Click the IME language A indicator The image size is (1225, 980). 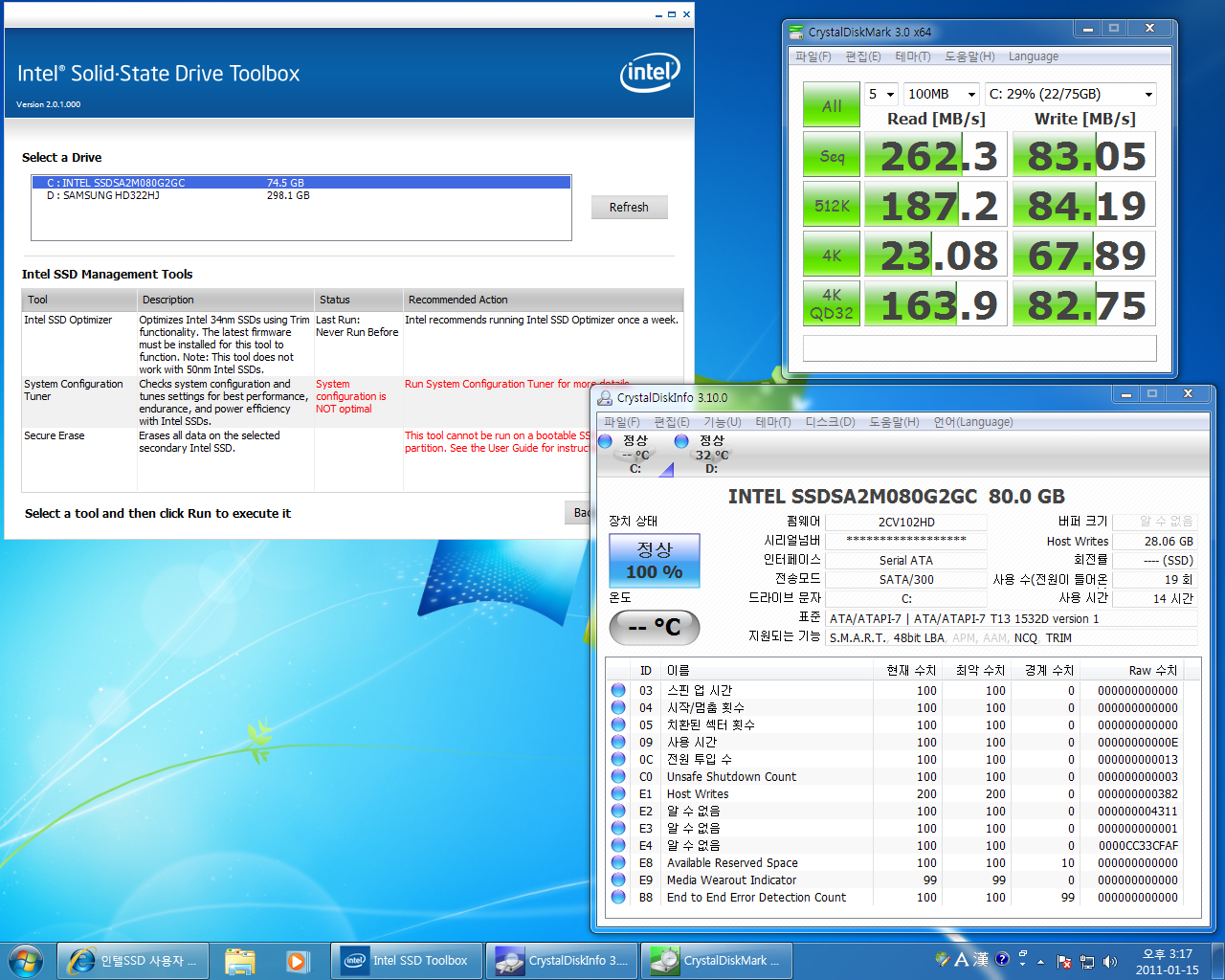(x=962, y=959)
